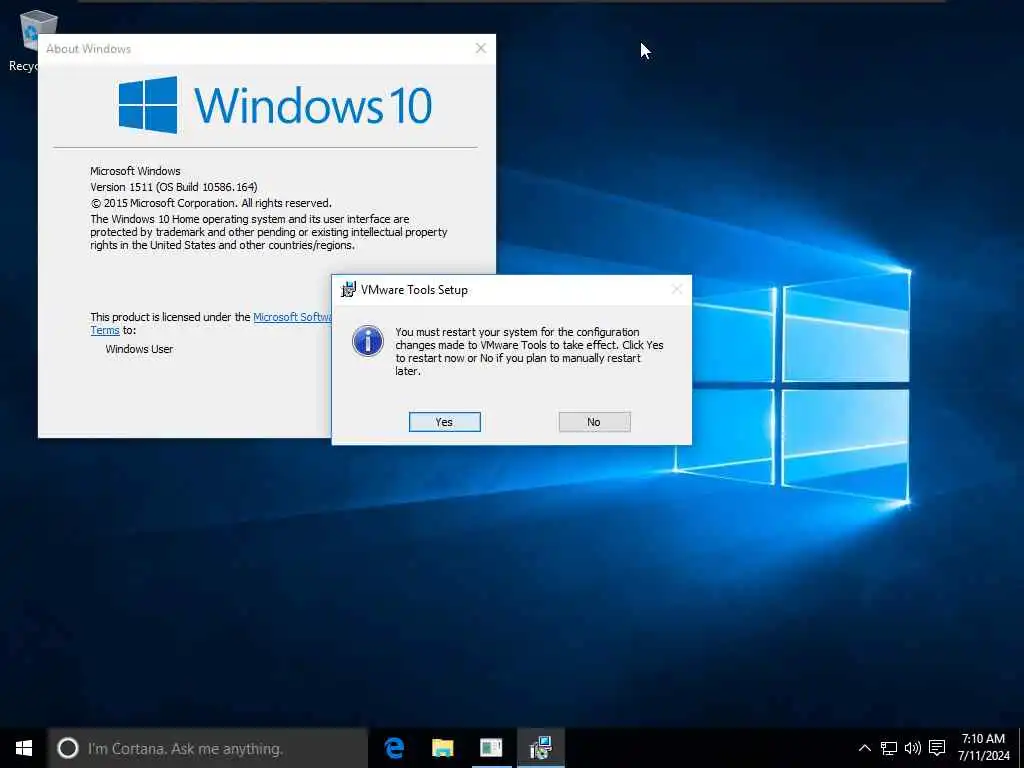Open the Terms link in About Windows

pyautogui.click(x=104, y=330)
